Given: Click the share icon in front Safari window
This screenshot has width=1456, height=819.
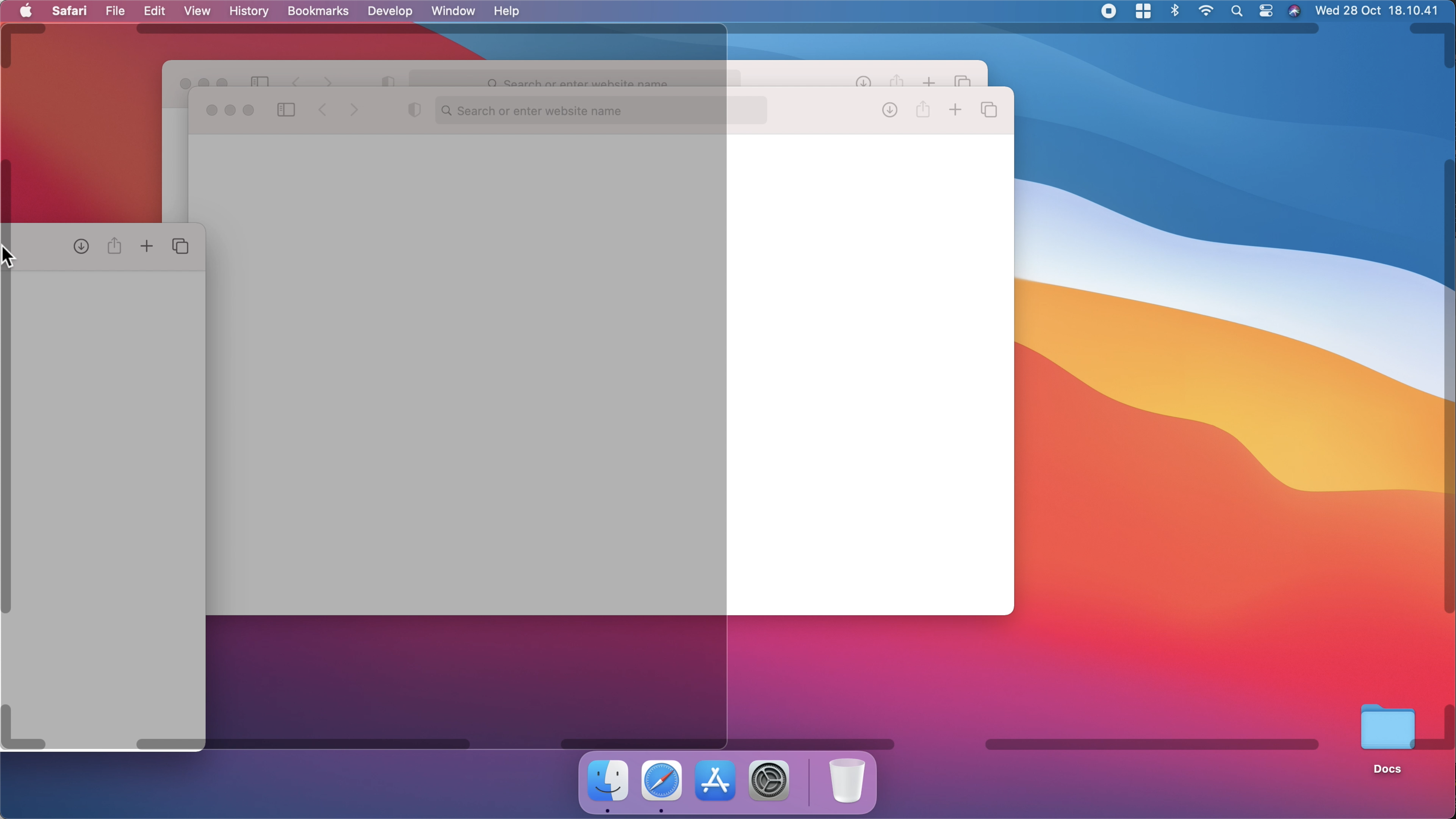Looking at the screenshot, I should coord(923,110).
